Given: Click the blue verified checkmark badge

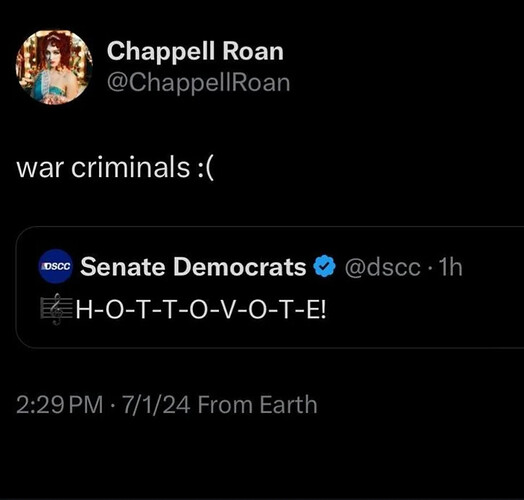Looking at the screenshot, I should 324,266.
